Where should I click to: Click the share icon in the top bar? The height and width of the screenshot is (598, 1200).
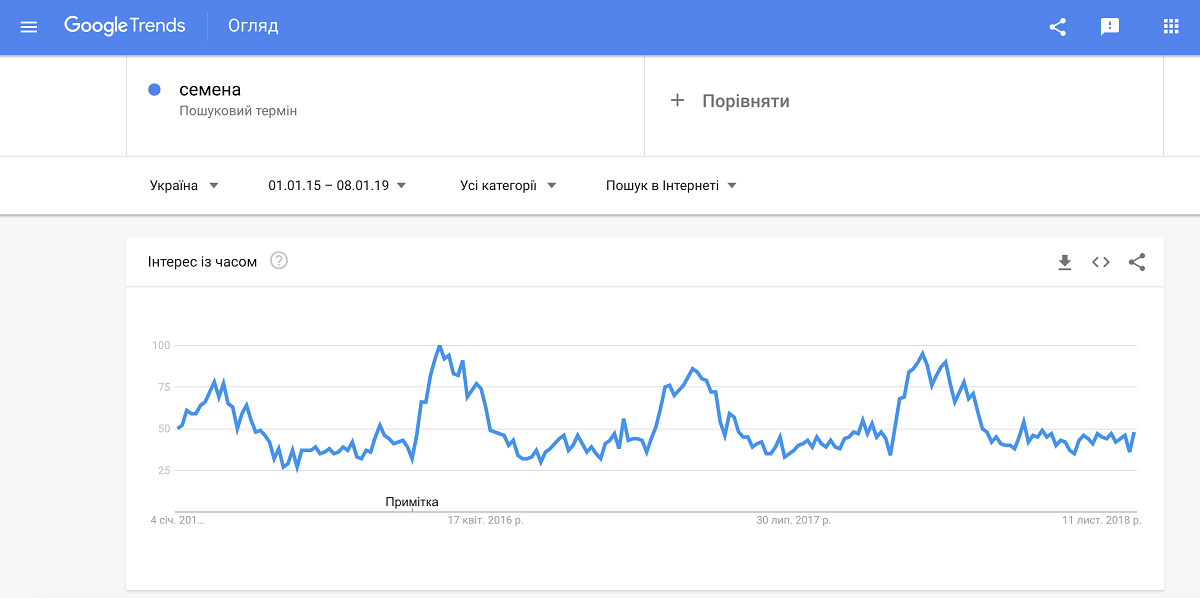[1057, 27]
